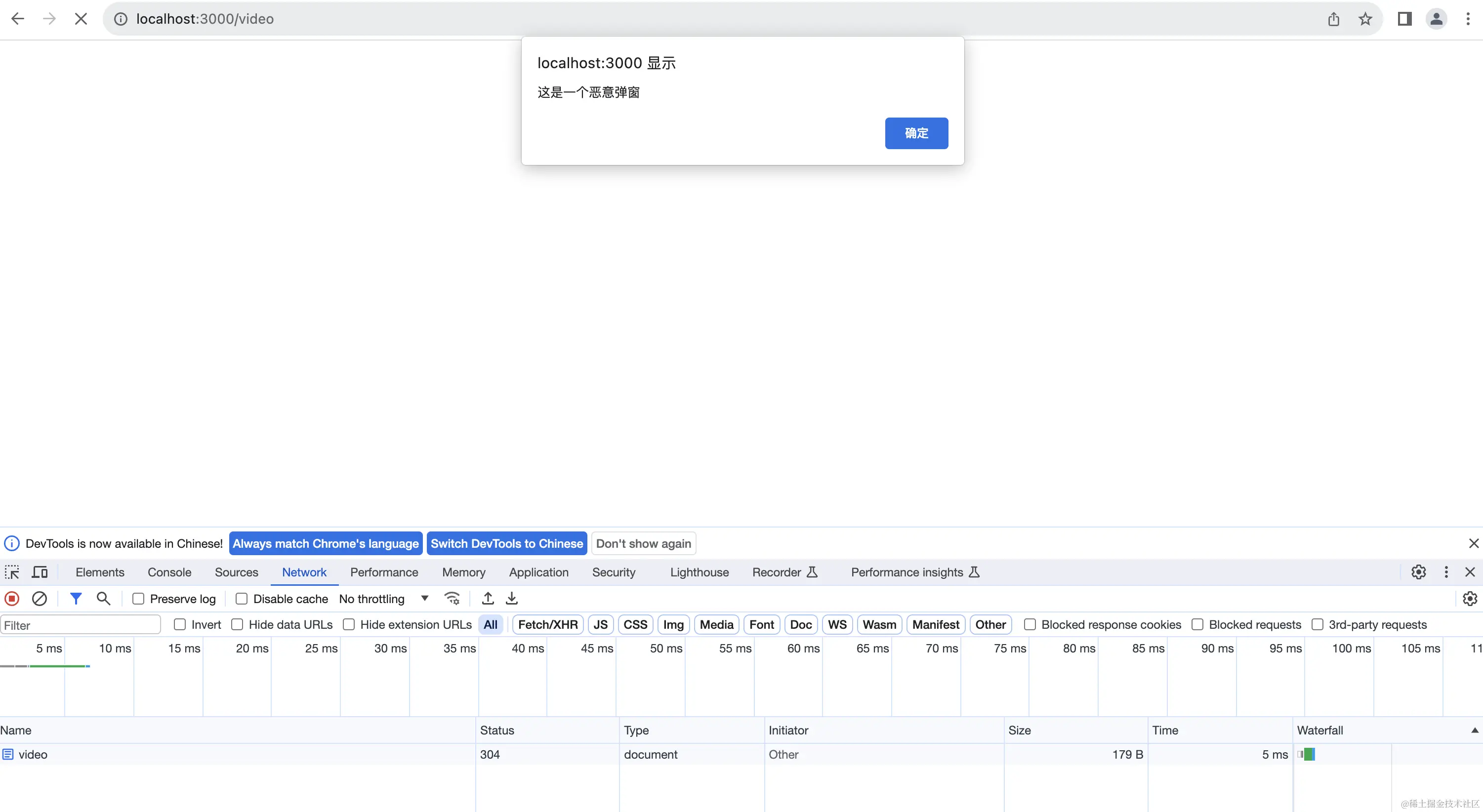Open the Recorder tab
The height and width of the screenshot is (812, 1483).
(x=784, y=572)
